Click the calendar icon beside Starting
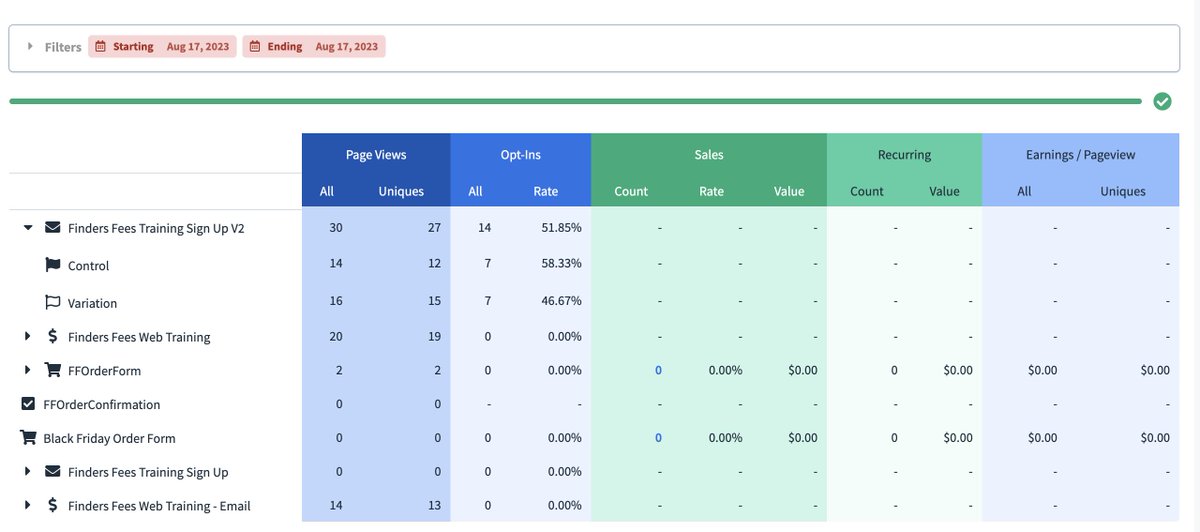This screenshot has width=1200, height=532. pyautogui.click(x=99, y=46)
